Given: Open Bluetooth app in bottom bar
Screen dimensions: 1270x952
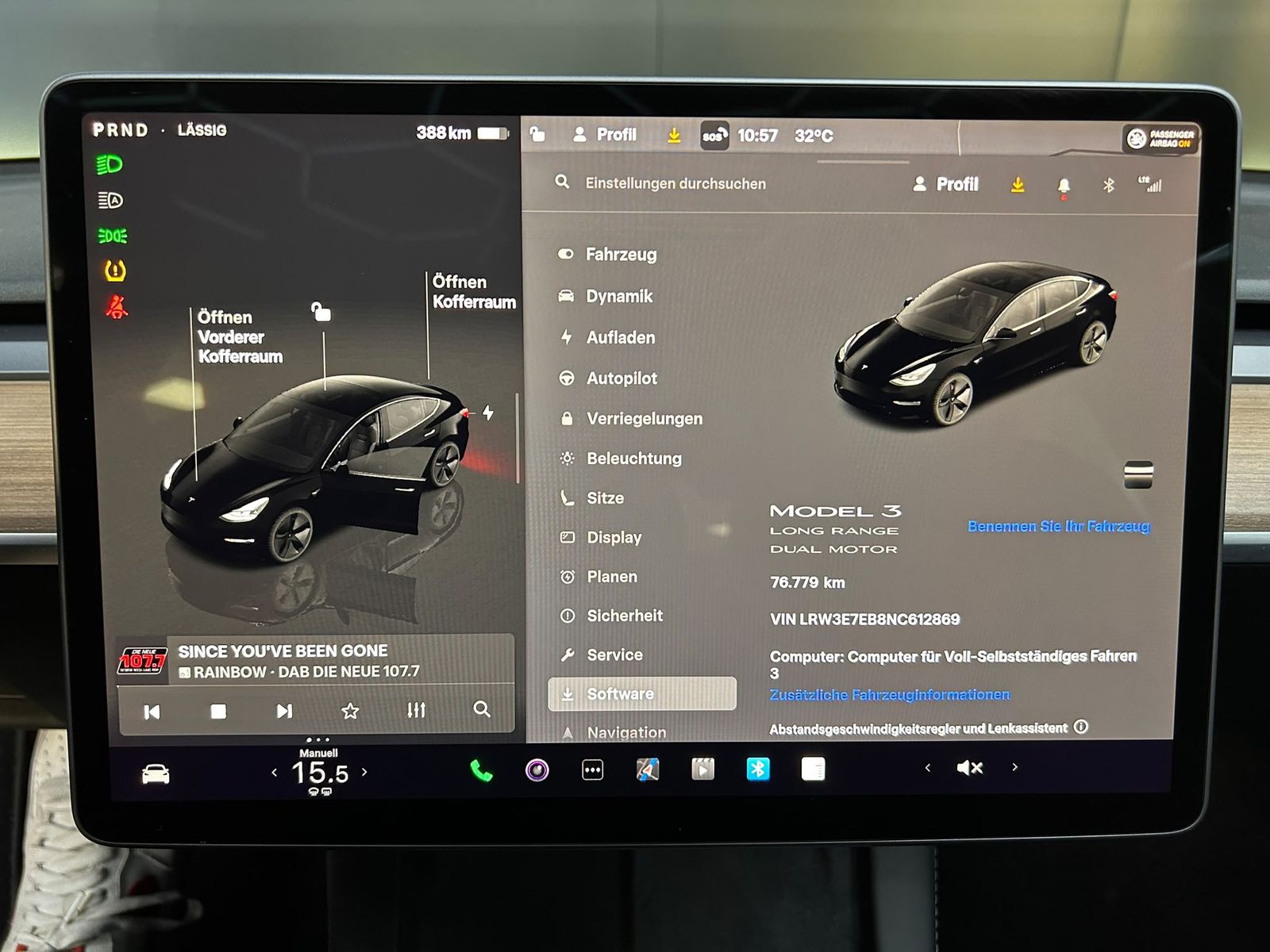Looking at the screenshot, I should coord(758,769).
